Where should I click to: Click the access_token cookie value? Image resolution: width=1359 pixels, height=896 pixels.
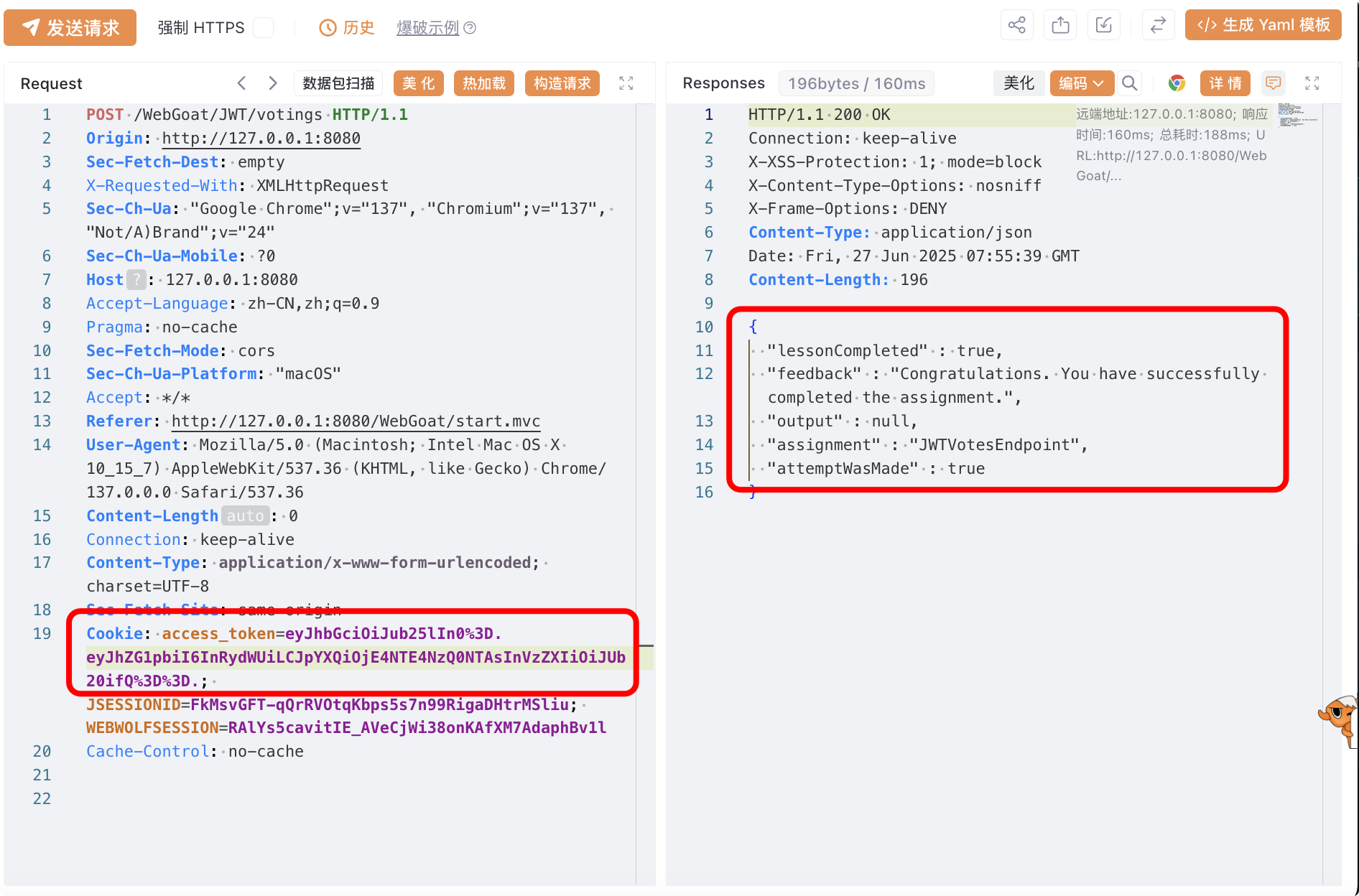click(356, 657)
